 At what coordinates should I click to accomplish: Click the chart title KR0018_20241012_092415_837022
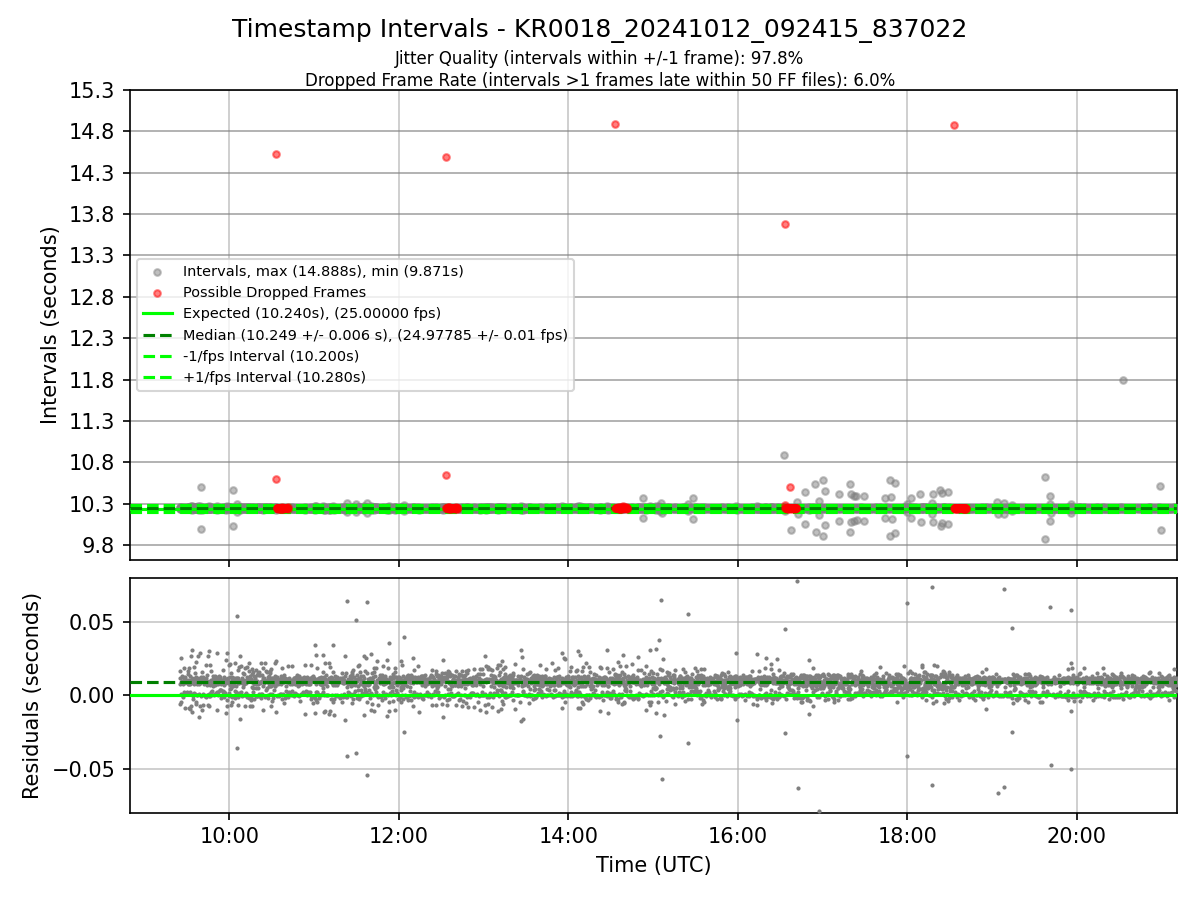click(599, 29)
